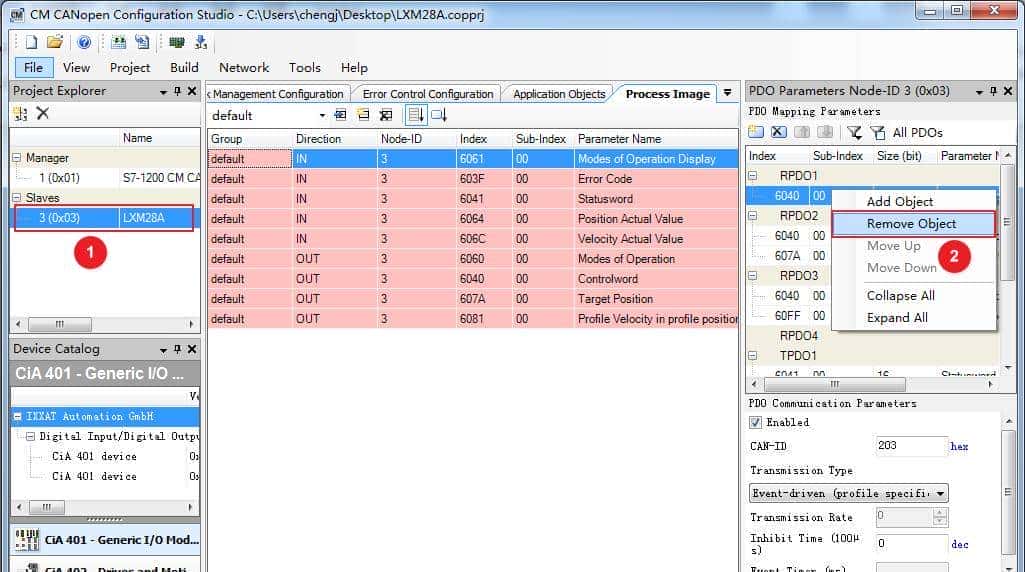Open the Network menu
The width and height of the screenshot is (1025, 572).
[x=244, y=67]
